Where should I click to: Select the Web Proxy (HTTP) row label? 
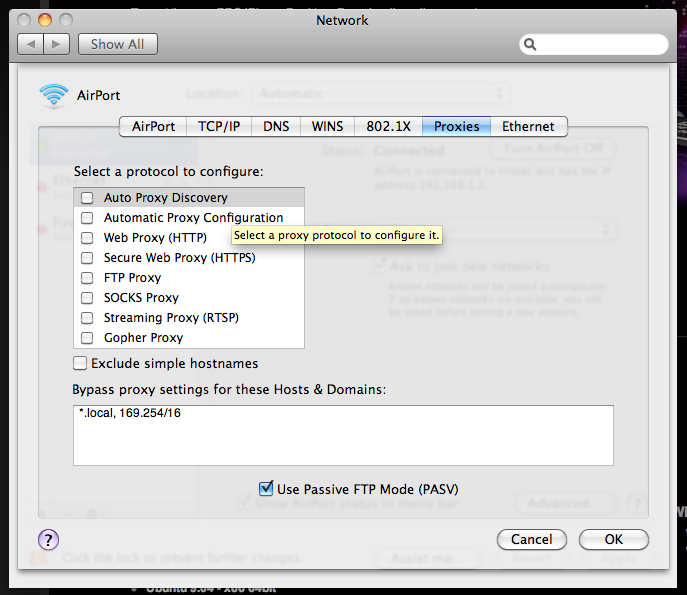coord(155,238)
